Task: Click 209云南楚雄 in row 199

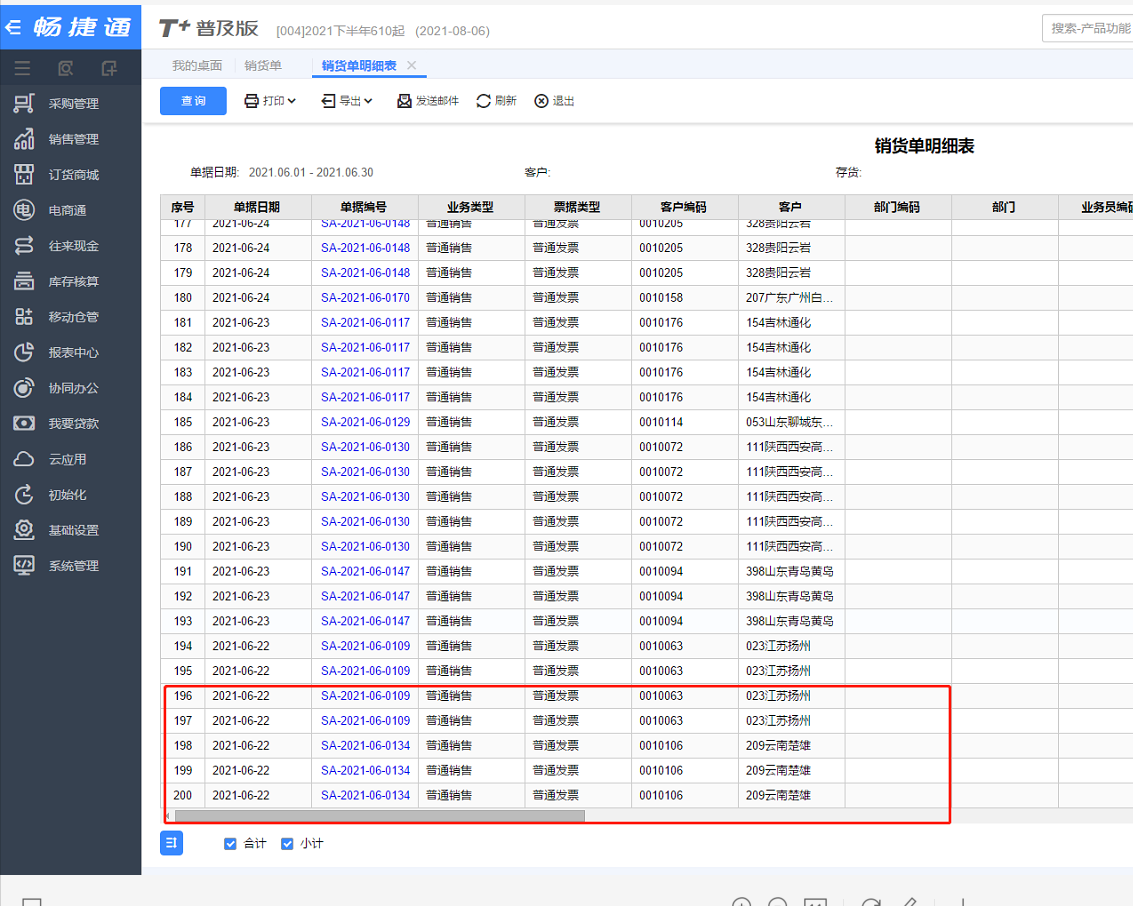Action: point(778,771)
